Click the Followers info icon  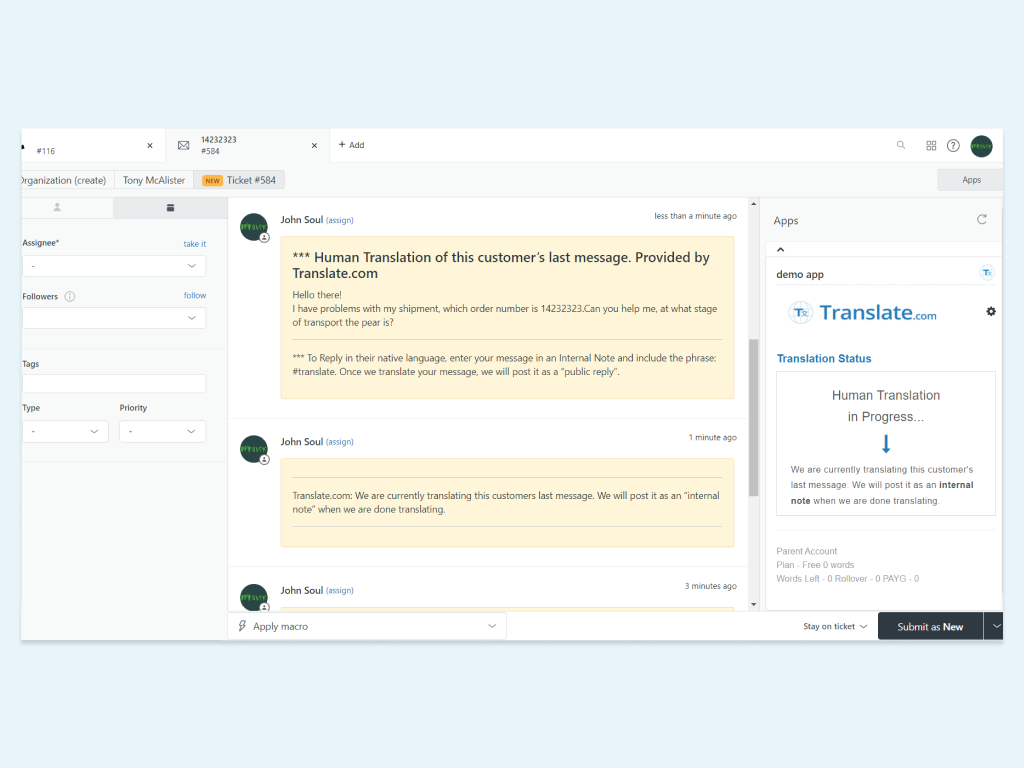[70, 296]
